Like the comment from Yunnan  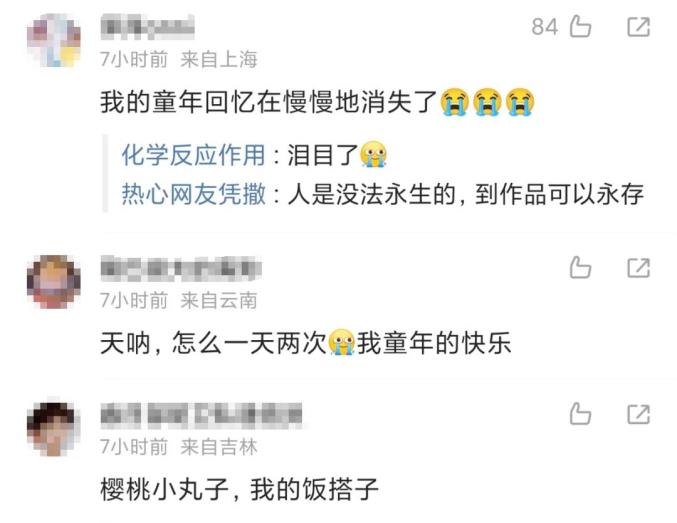(580, 267)
